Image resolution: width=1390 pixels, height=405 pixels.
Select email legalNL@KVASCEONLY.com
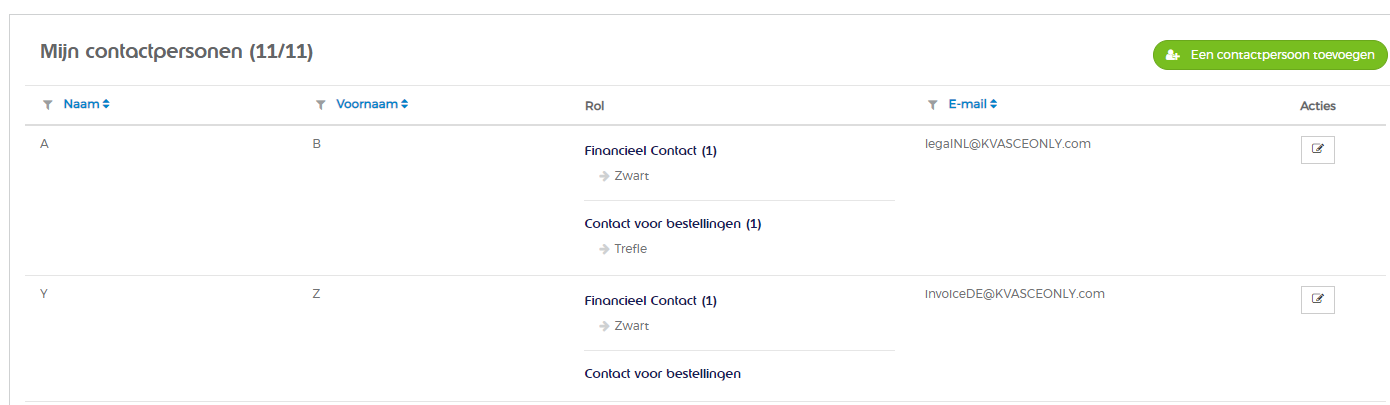[x=1008, y=144]
